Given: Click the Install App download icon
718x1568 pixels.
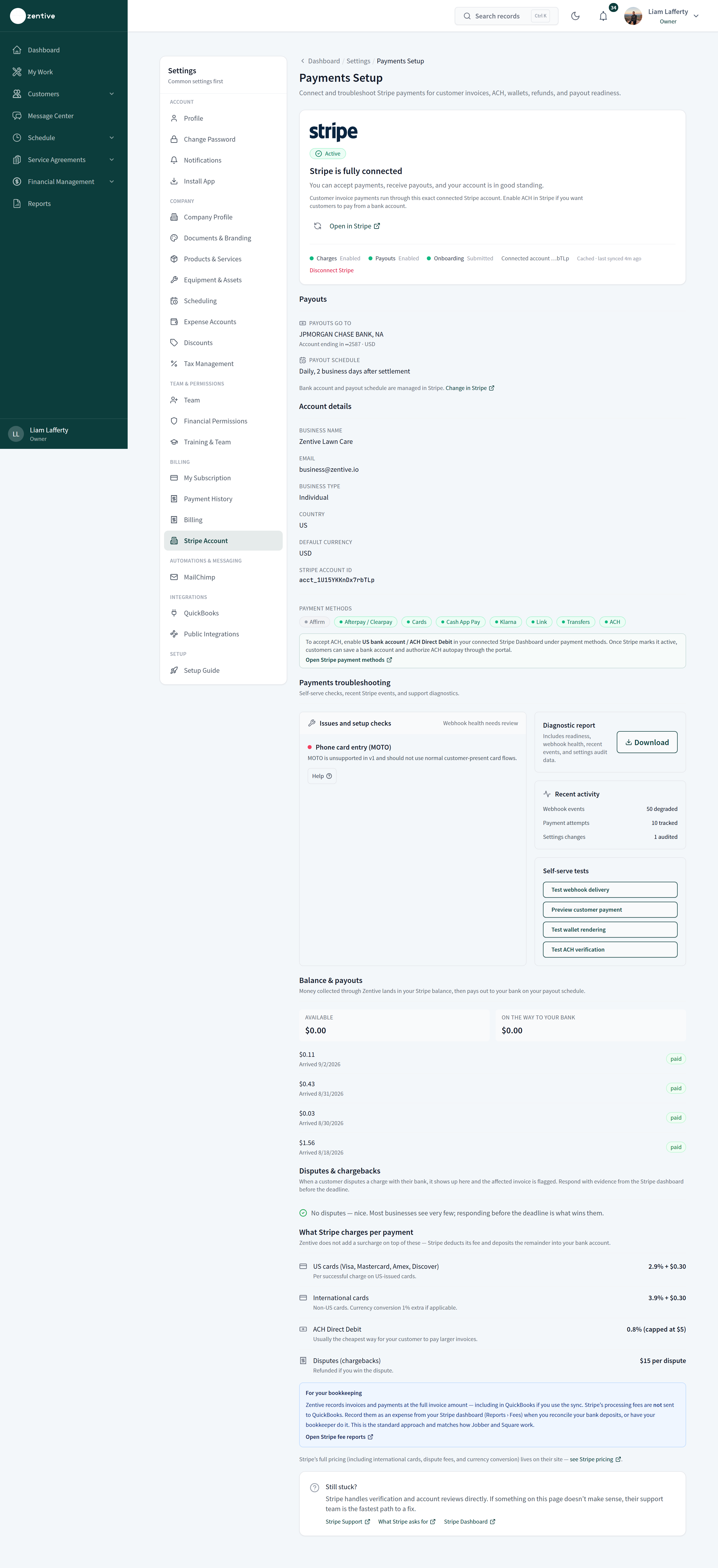Looking at the screenshot, I should click(x=174, y=181).
